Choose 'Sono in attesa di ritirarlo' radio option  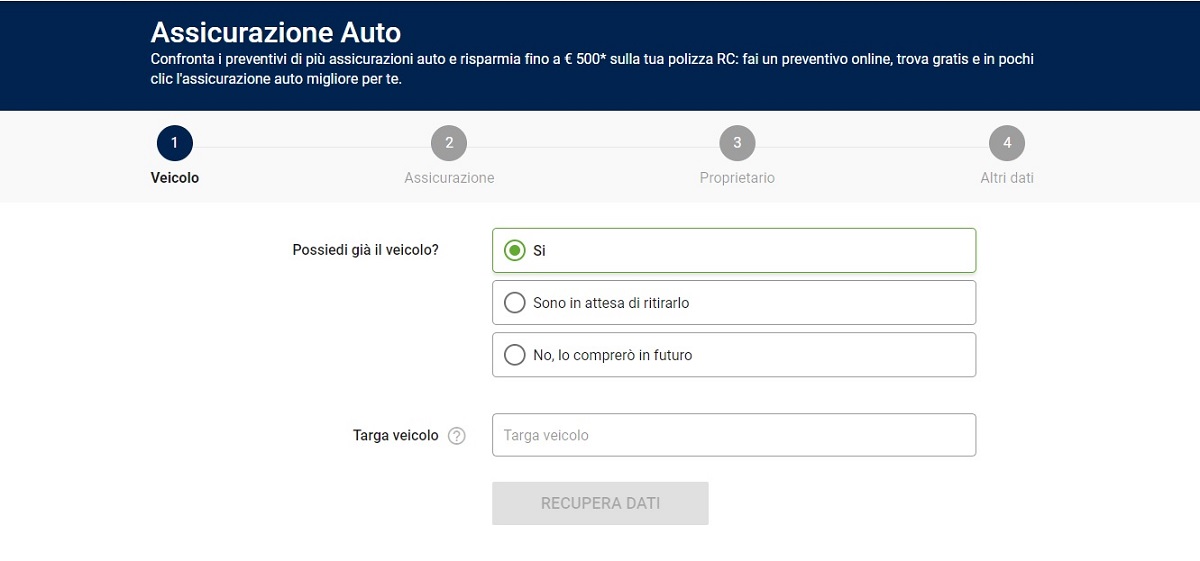[515, 303]
